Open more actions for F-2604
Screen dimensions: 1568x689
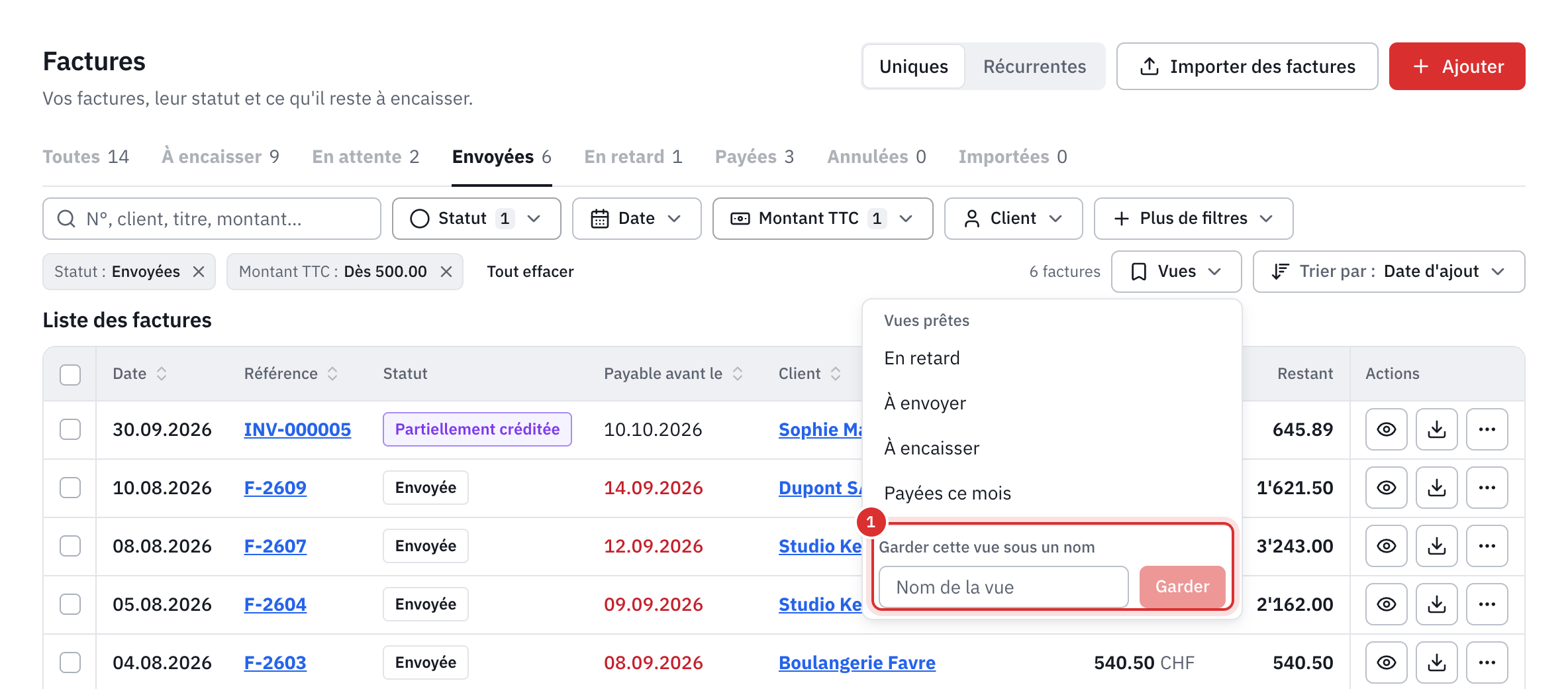(x=1487, y=604)
